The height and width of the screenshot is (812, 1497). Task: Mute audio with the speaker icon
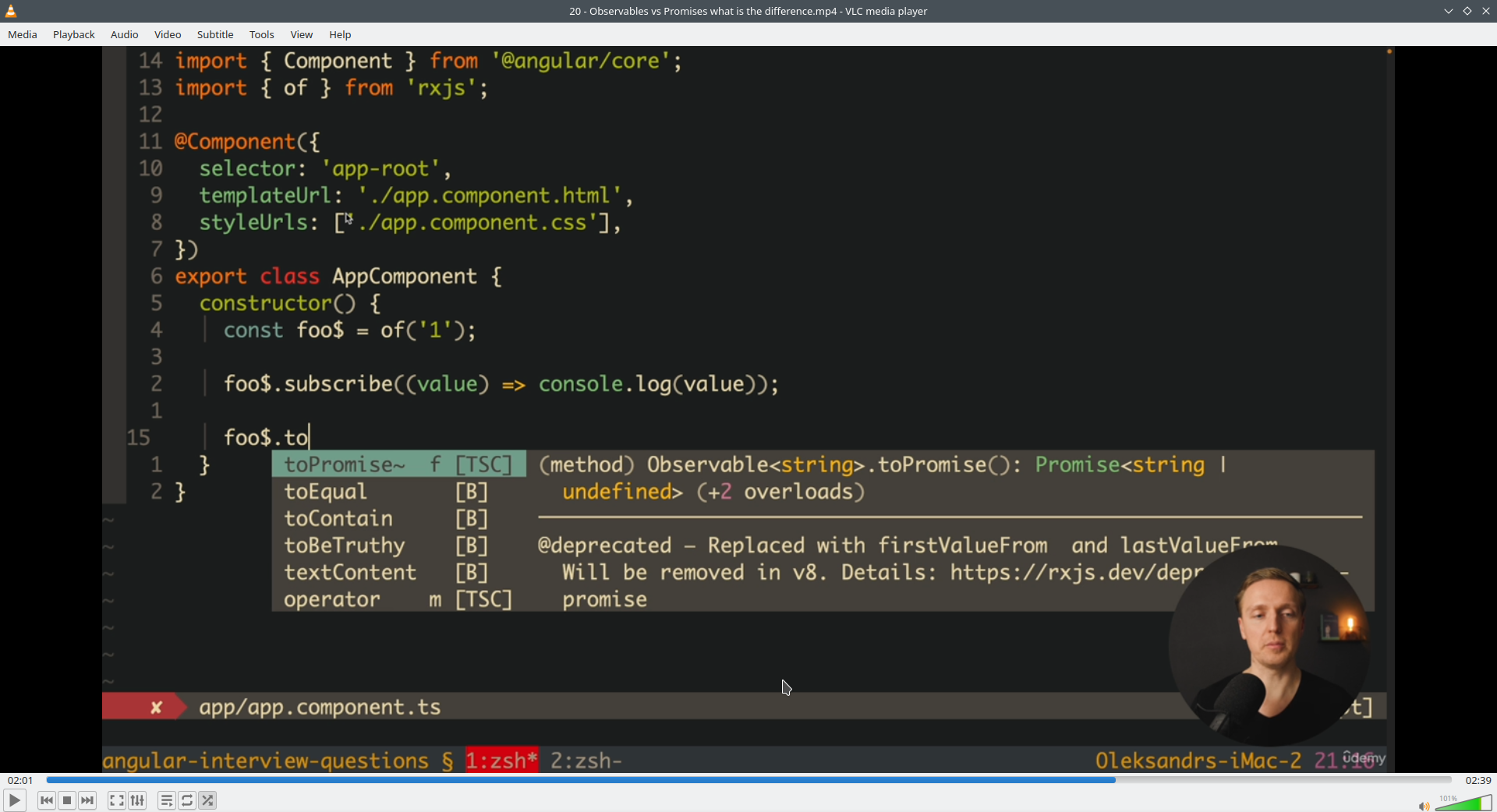(x=1424, y=806)
